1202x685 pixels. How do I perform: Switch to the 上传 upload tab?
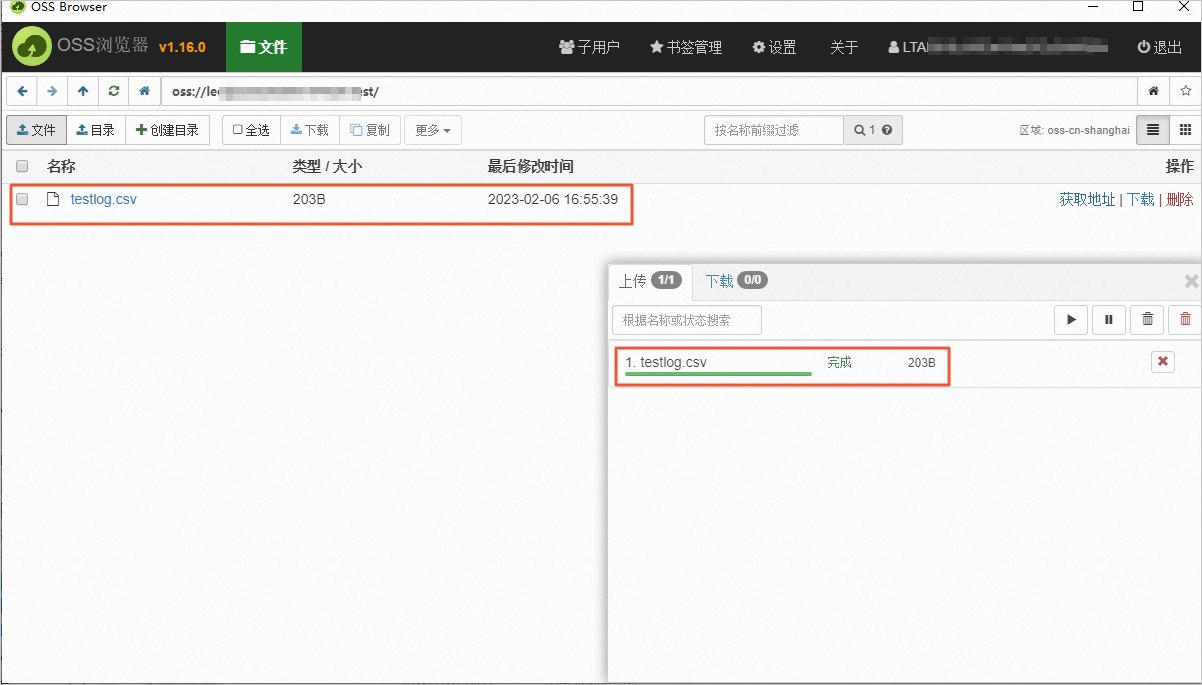pyautogui.click(x=650, y=281)
